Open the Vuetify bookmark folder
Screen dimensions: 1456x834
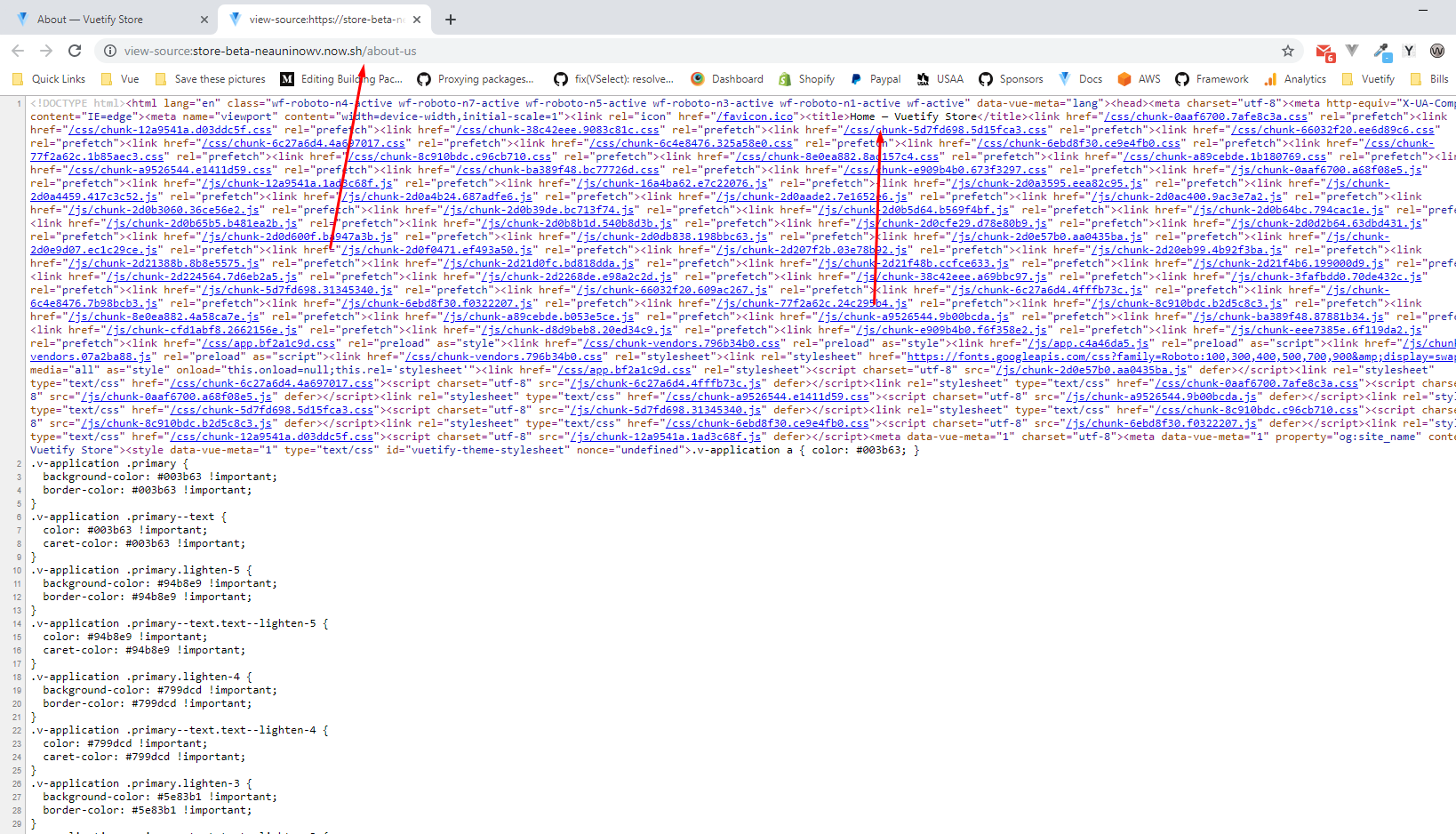click(1368, 79)
